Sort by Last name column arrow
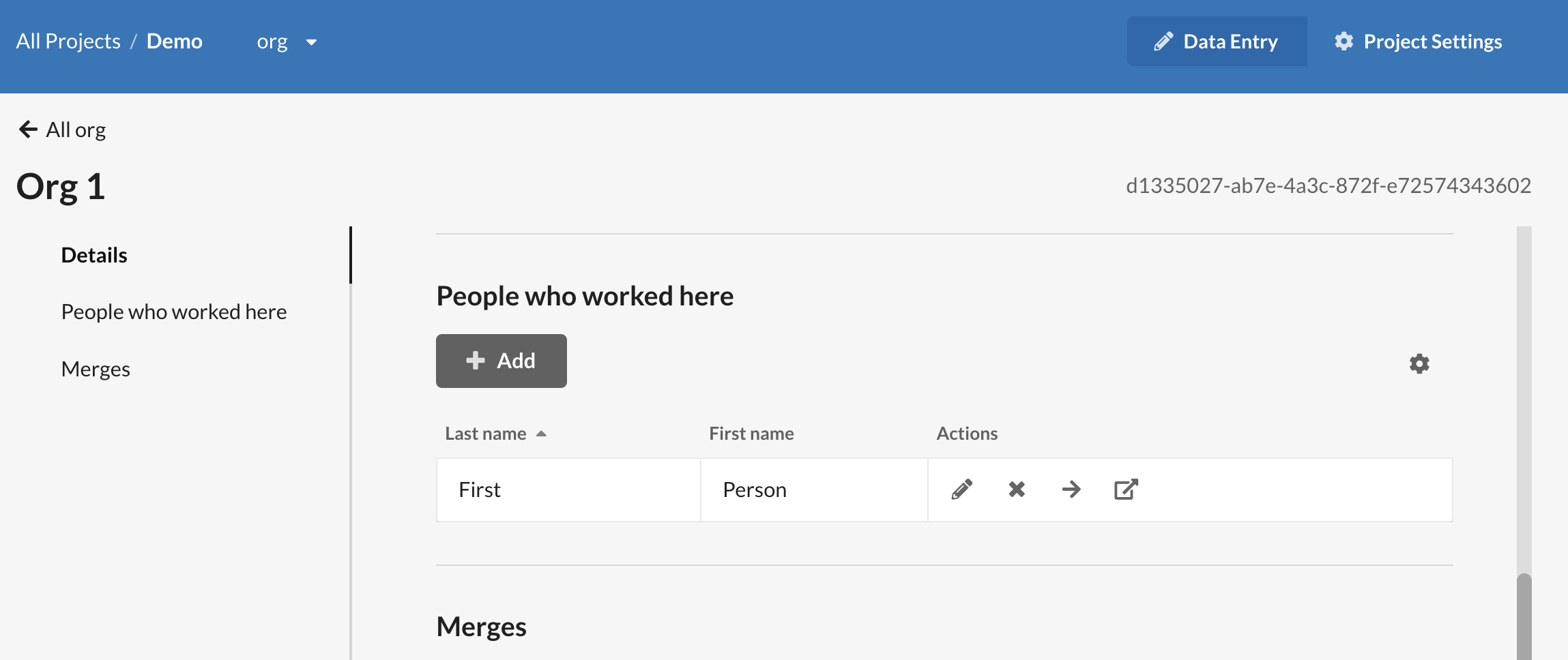 click(541, 434)
